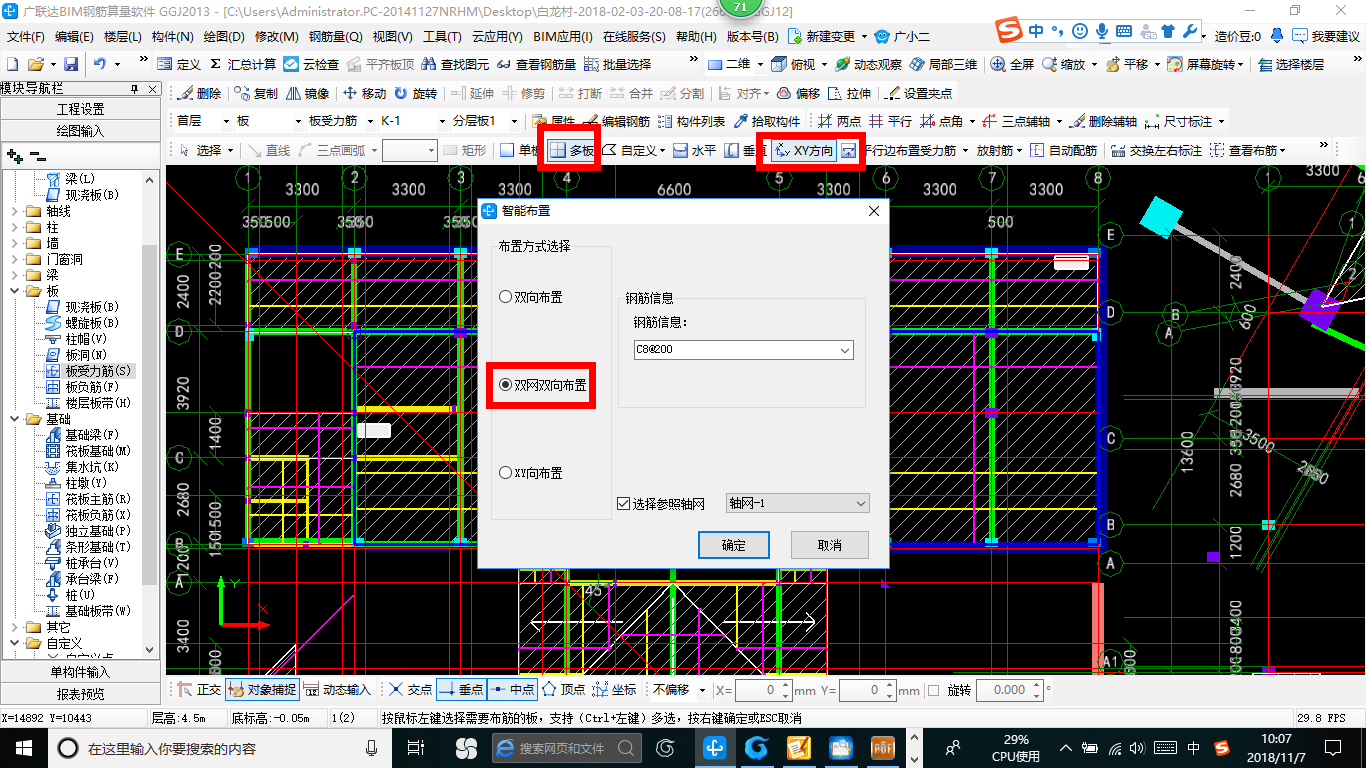Click 自动配筋 automatic reinforcement tool
Screen dimensions: 1366x768
click(x=1063, y=151)
